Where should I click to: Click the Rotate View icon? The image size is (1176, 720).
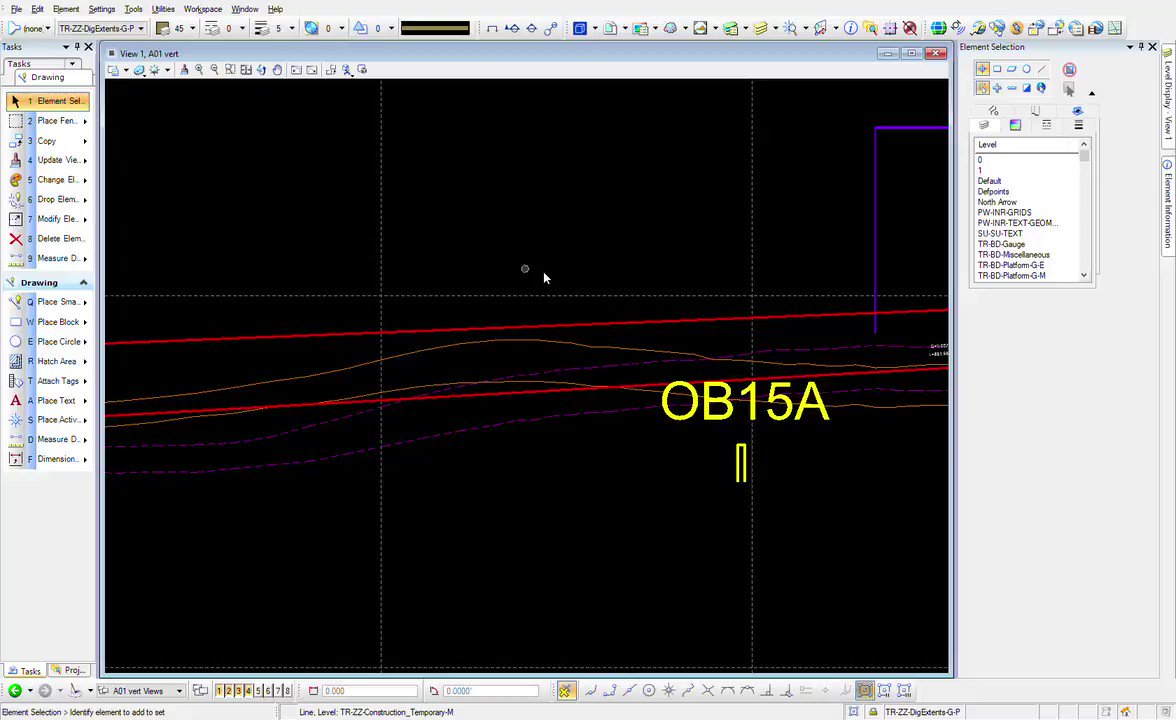(261, 70)
